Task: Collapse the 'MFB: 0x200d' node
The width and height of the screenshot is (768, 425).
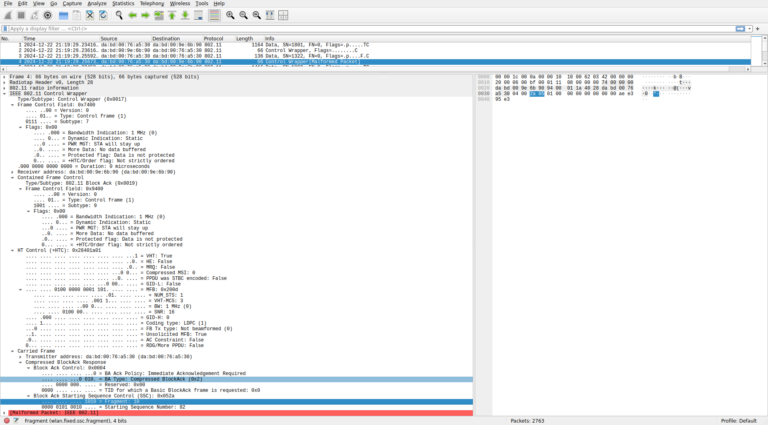Action: click(x=21, y=289)
